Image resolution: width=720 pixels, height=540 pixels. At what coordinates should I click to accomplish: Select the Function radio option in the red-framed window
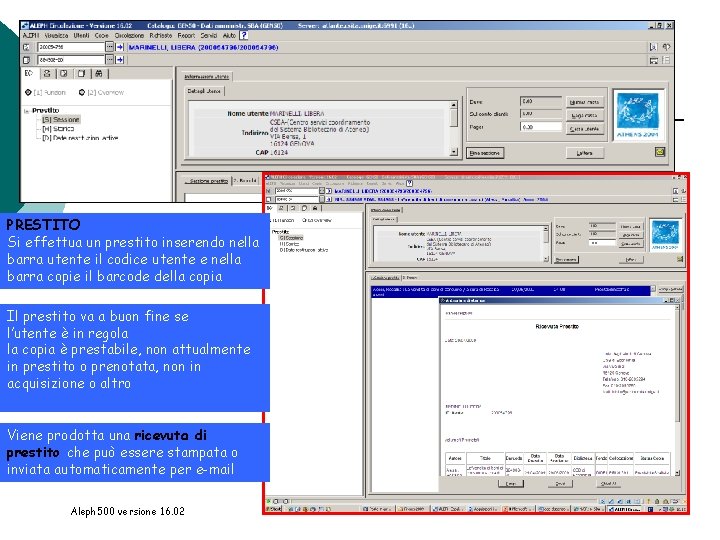coord(282,220)
